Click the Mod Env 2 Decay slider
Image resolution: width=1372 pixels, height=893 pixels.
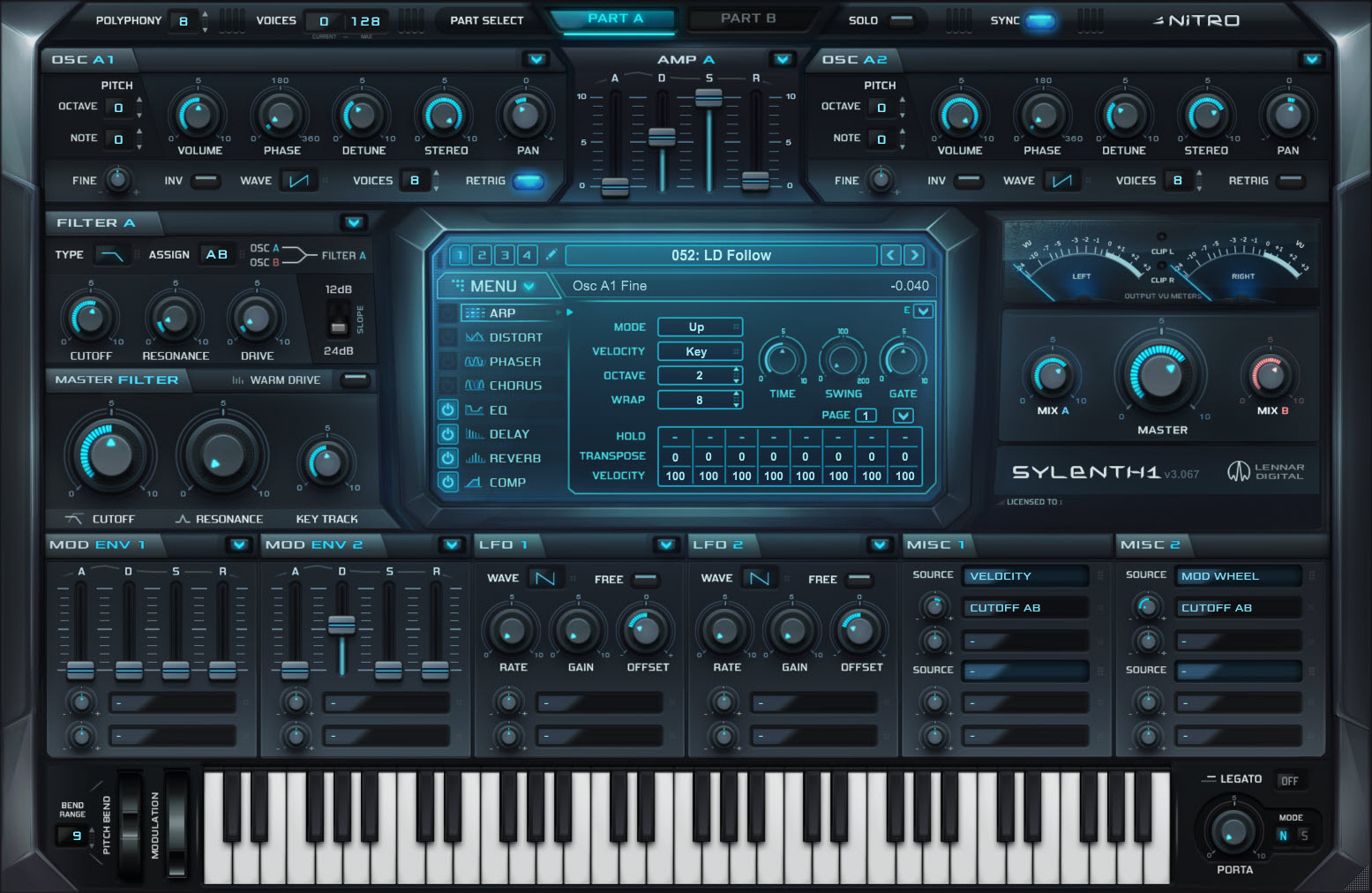(341, 625)
